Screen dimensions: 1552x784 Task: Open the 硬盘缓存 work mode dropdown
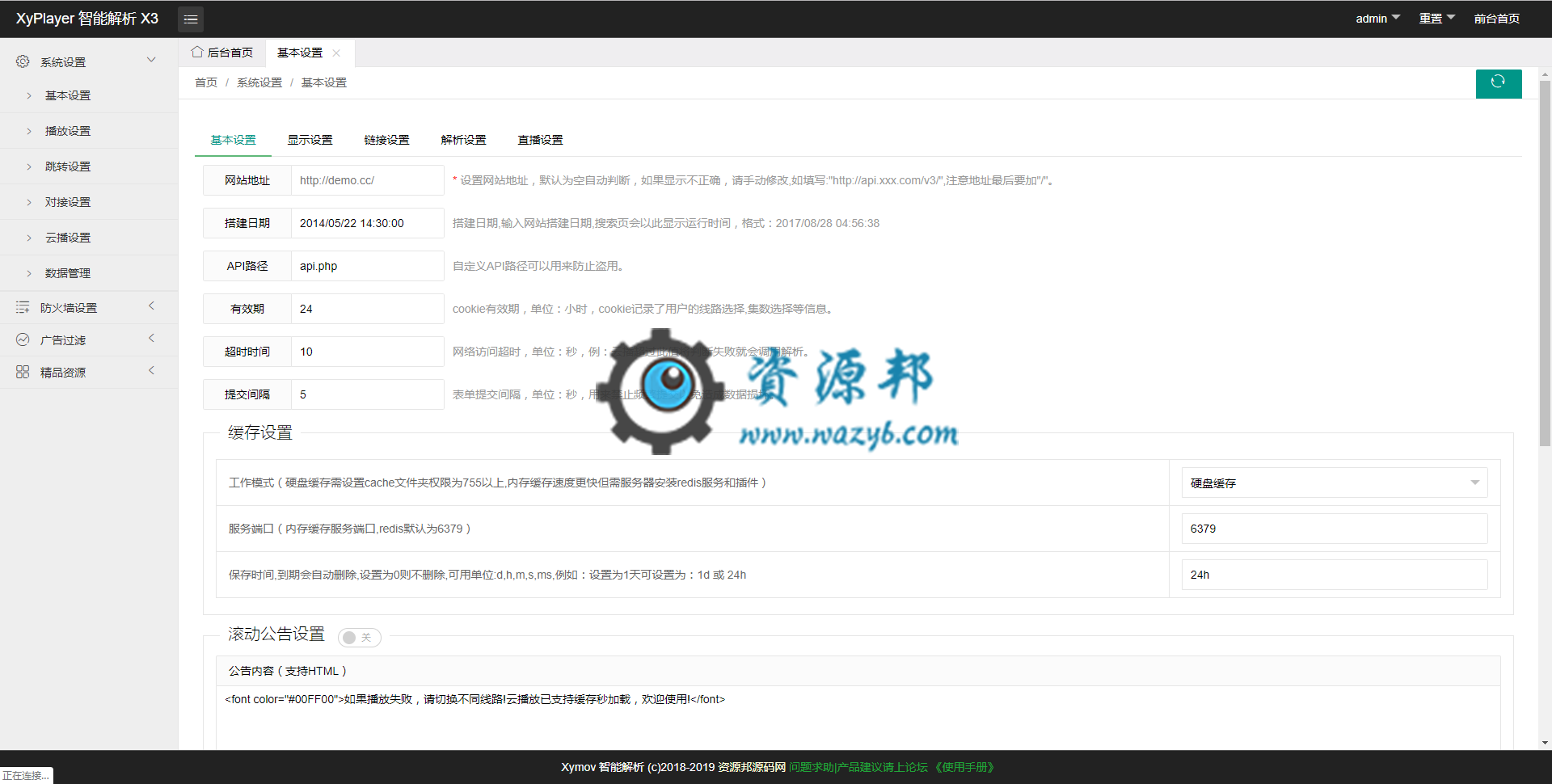pos(1335,483)
